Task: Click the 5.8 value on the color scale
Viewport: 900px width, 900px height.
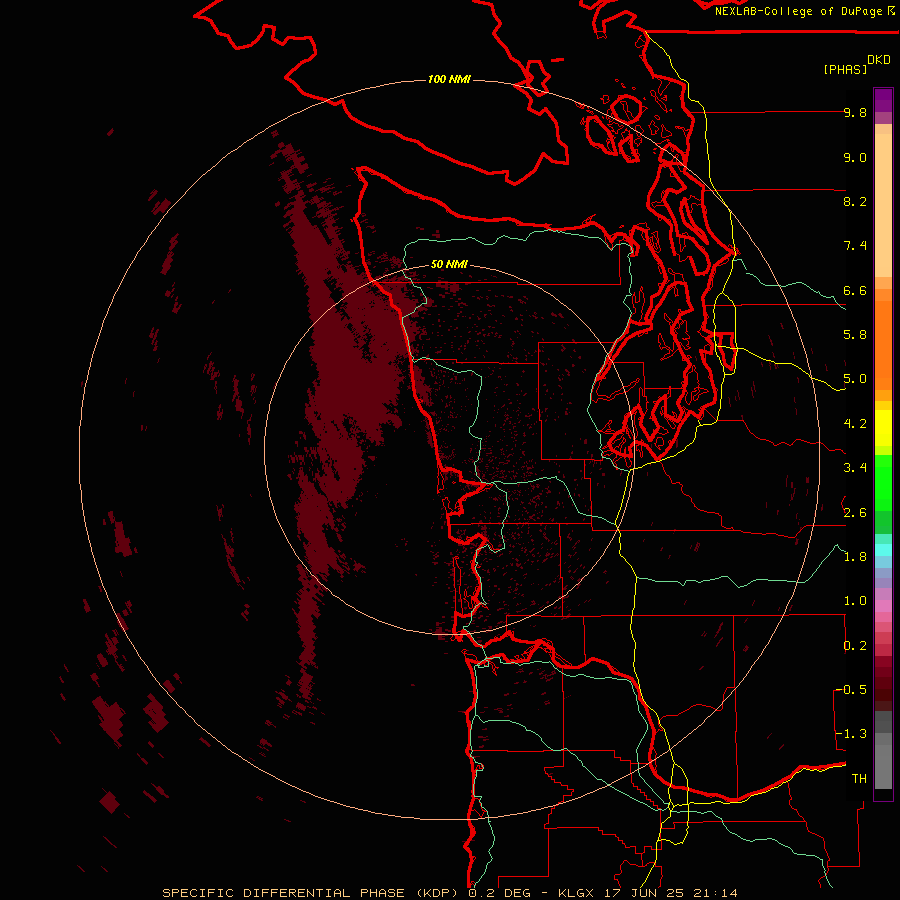Action: coord(855,335)
